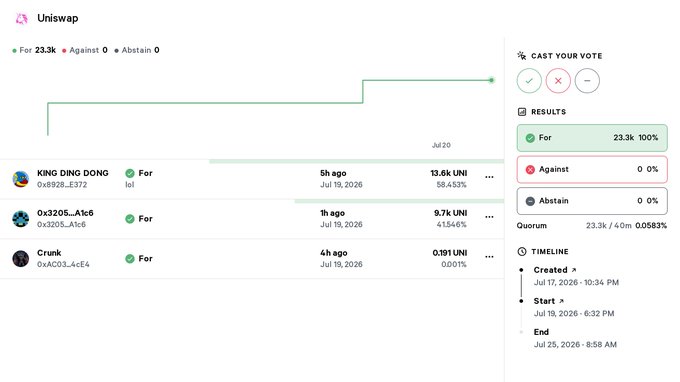Toggle the Abstain series in chart legend
680x382 pixels.
coord(137,50)
